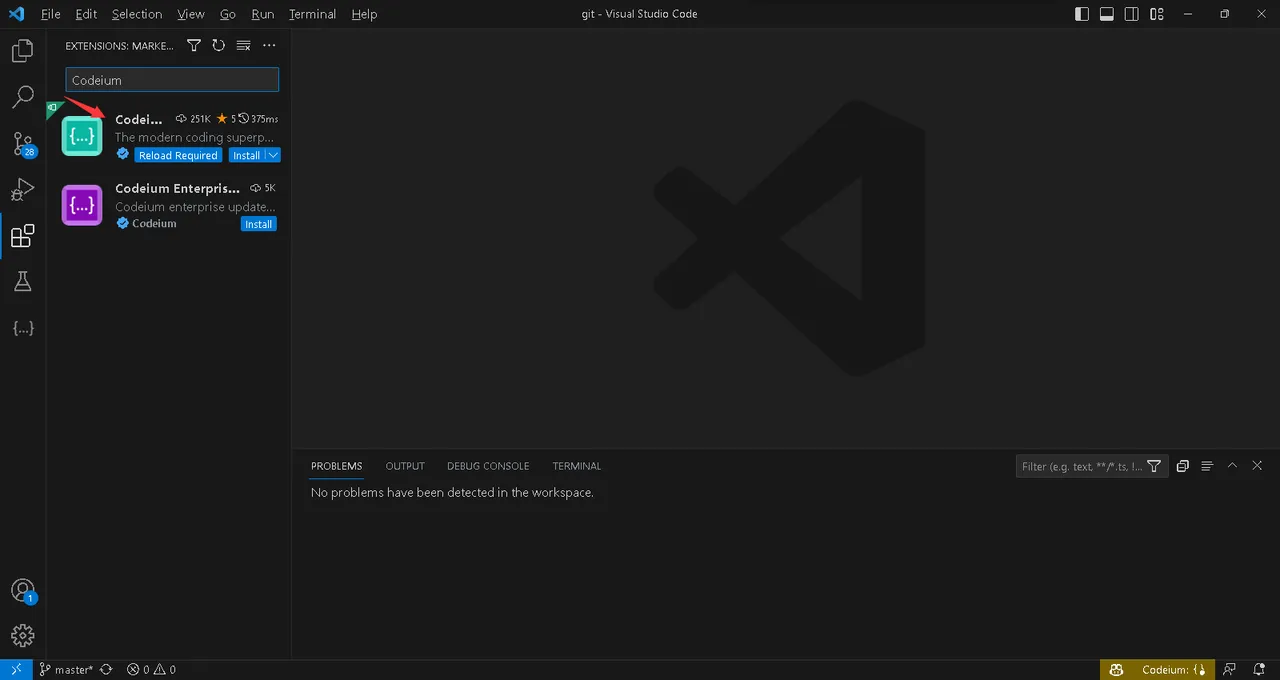Open Source Control view with 28 badge
The image size is (1280, 680).
(x=22, y=143)
